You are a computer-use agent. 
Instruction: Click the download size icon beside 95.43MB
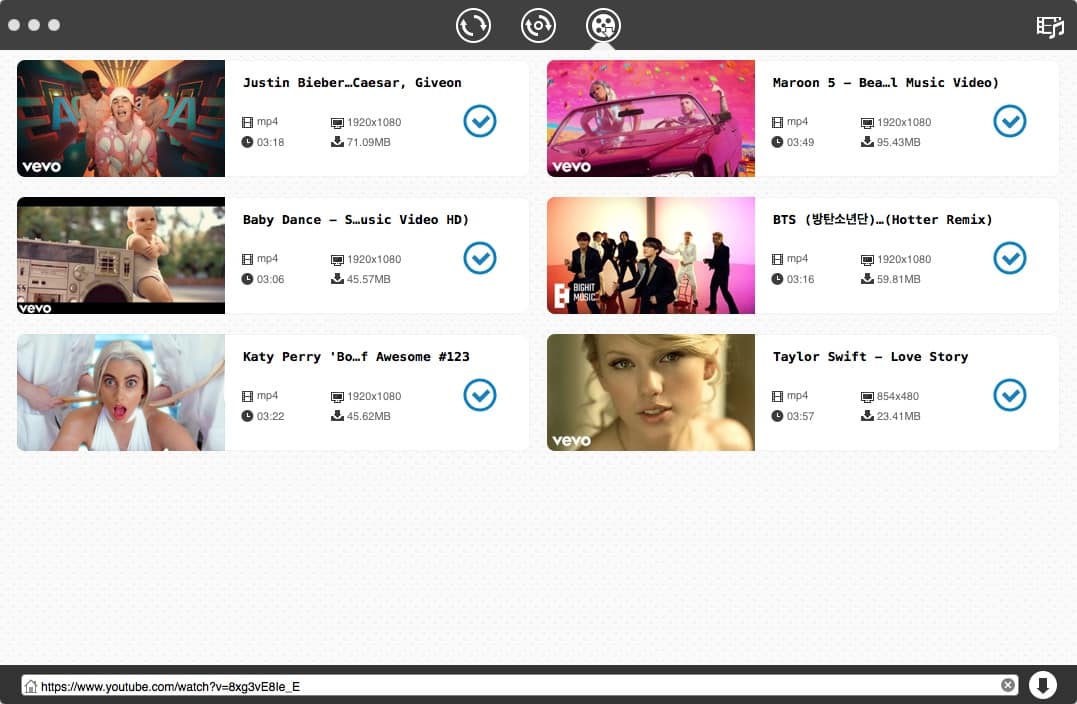pyautogui.click(x=868, y=142)
